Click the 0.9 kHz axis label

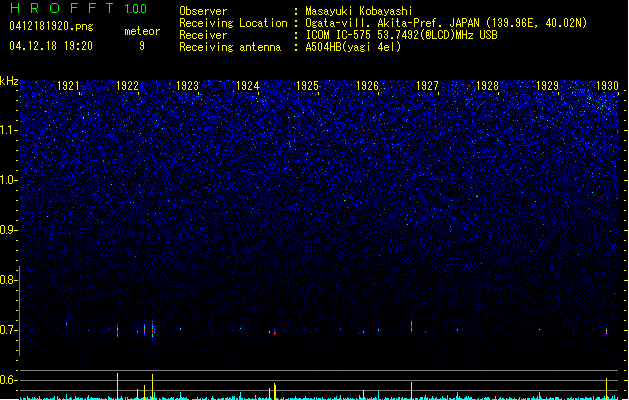(8, 230)
